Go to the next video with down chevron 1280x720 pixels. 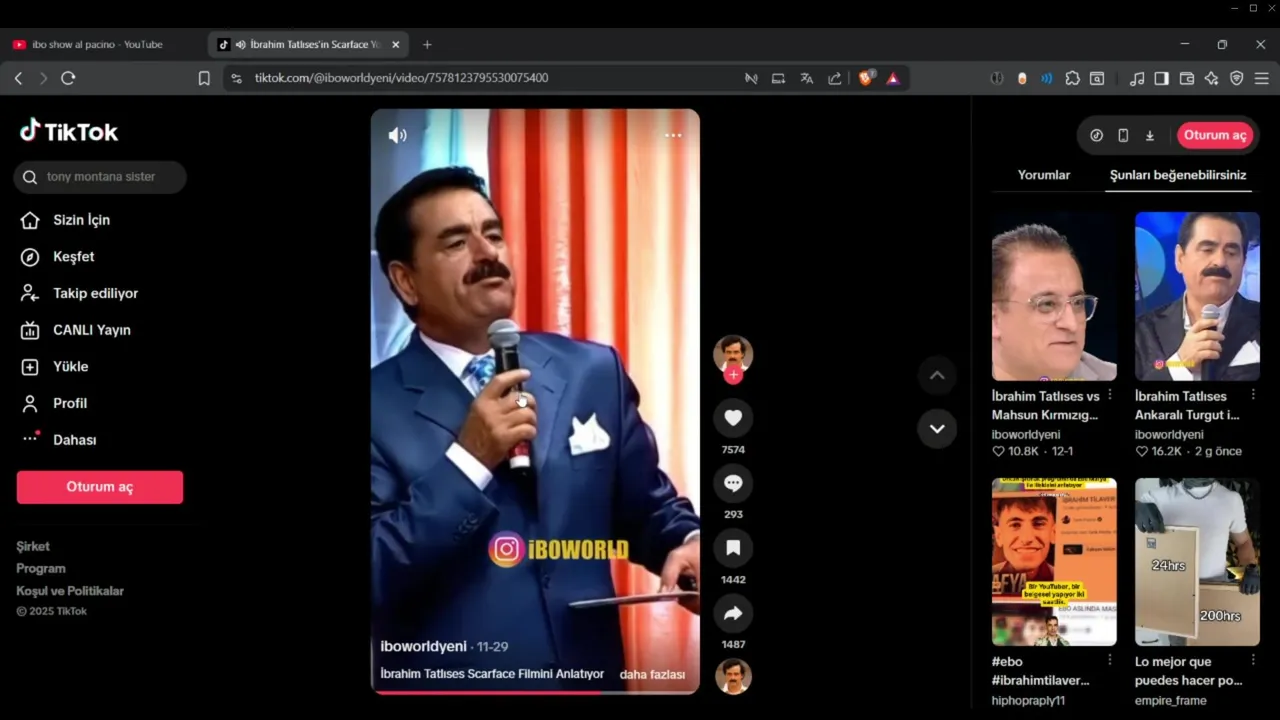937,429
